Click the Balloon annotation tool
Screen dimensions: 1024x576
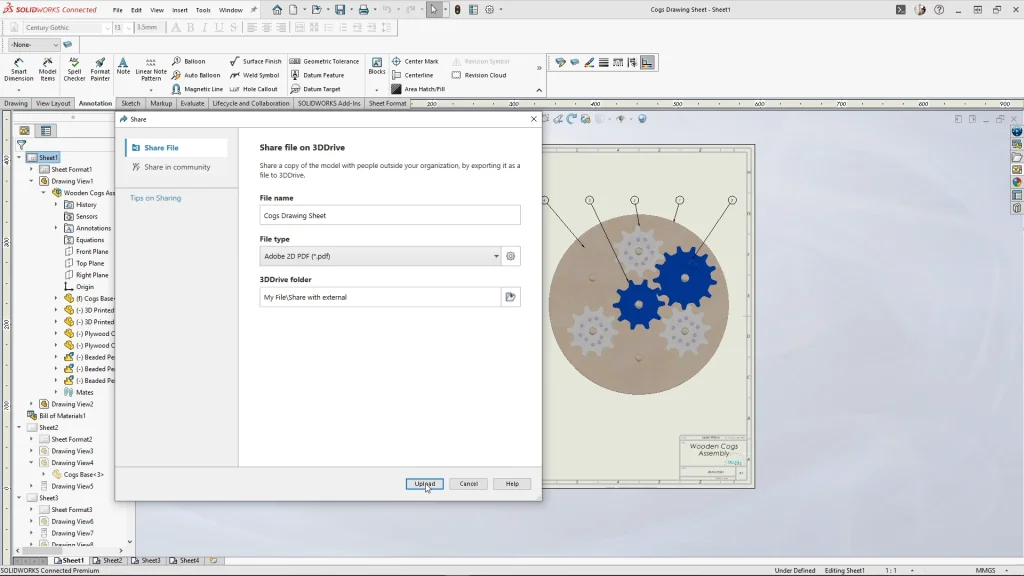[x=188, y=61]
